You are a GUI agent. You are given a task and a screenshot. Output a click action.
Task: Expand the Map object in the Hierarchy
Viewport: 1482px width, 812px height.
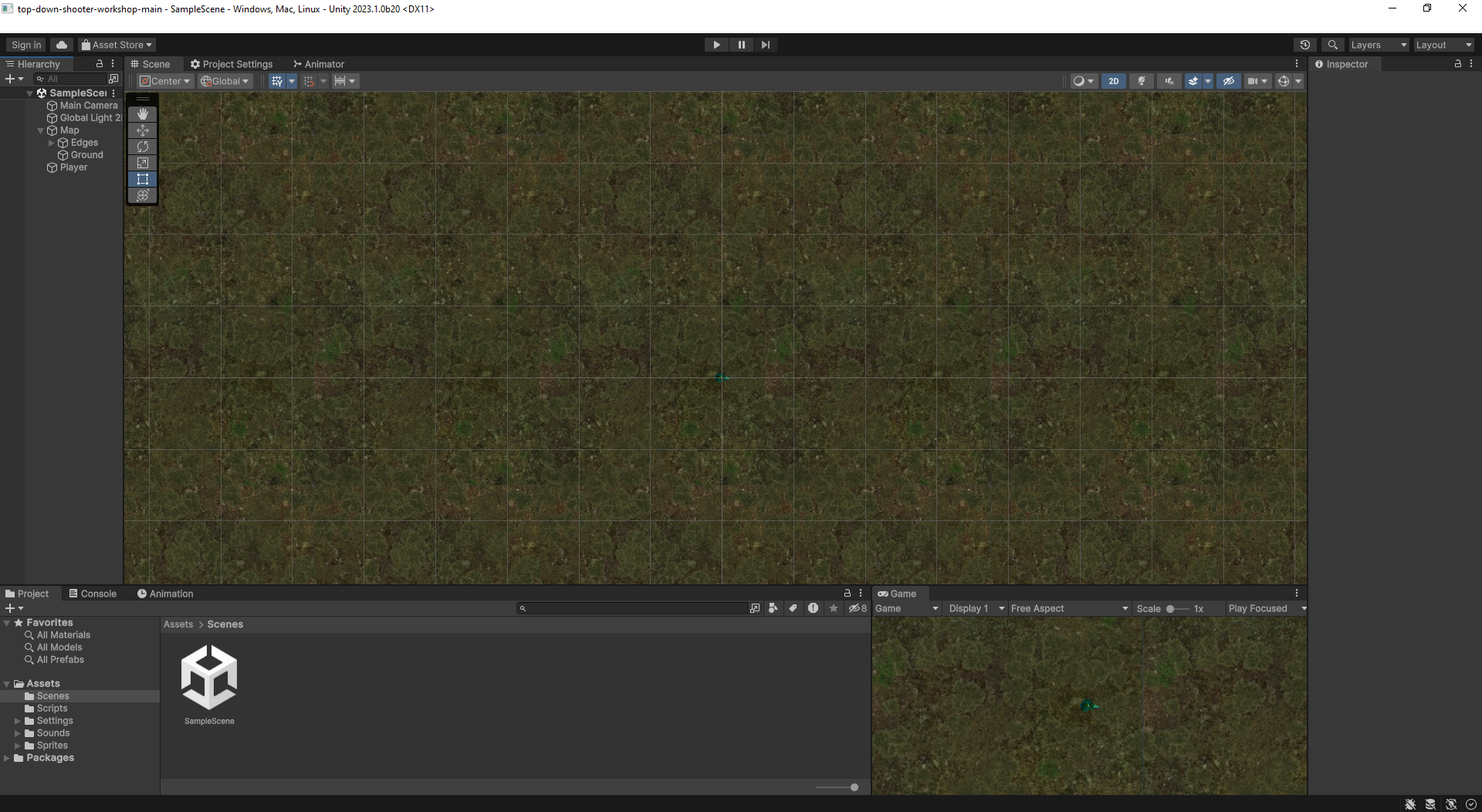[x=40, y=130]
